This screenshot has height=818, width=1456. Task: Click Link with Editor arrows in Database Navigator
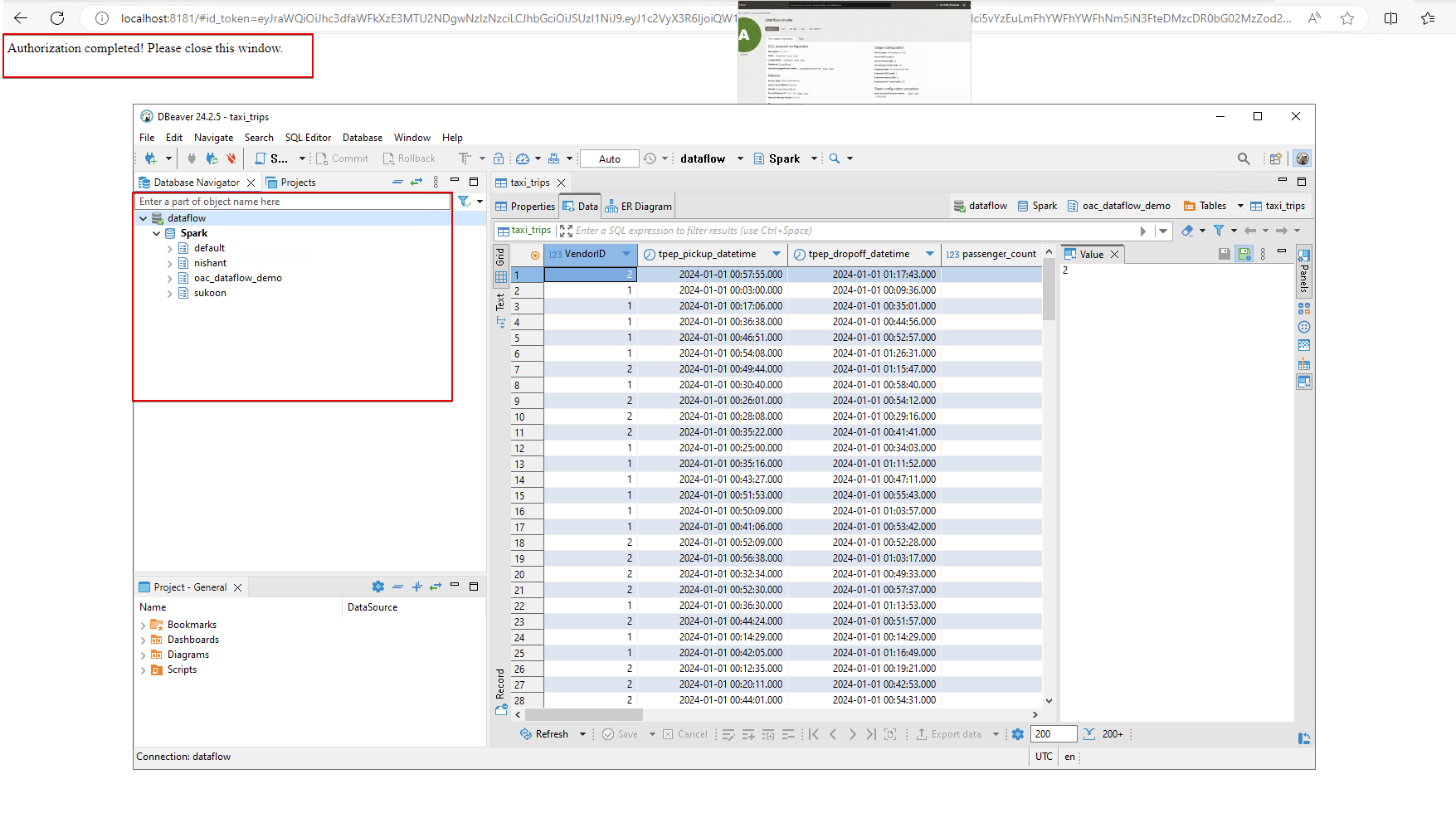pos(416,182)
